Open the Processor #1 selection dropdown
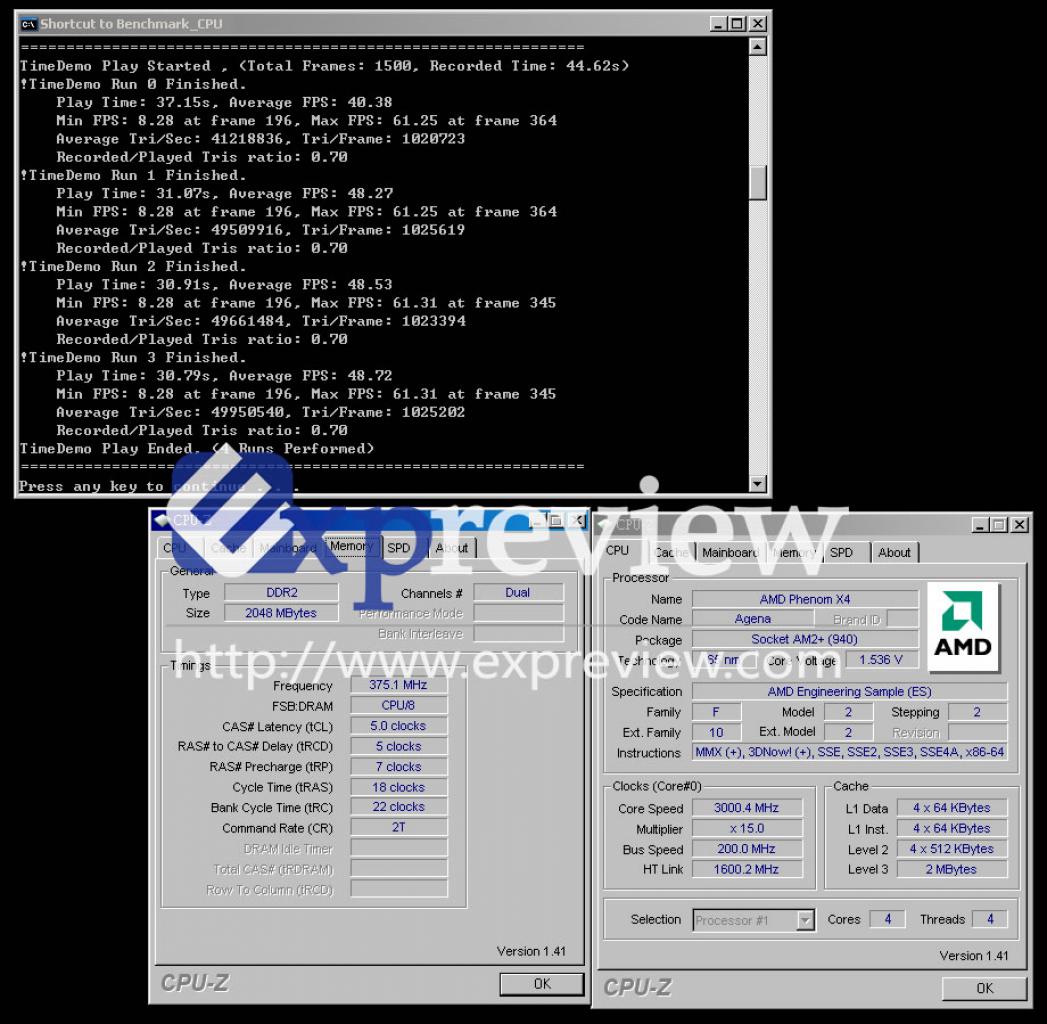Screen dimensions: 1047x1024 [806, 920]
